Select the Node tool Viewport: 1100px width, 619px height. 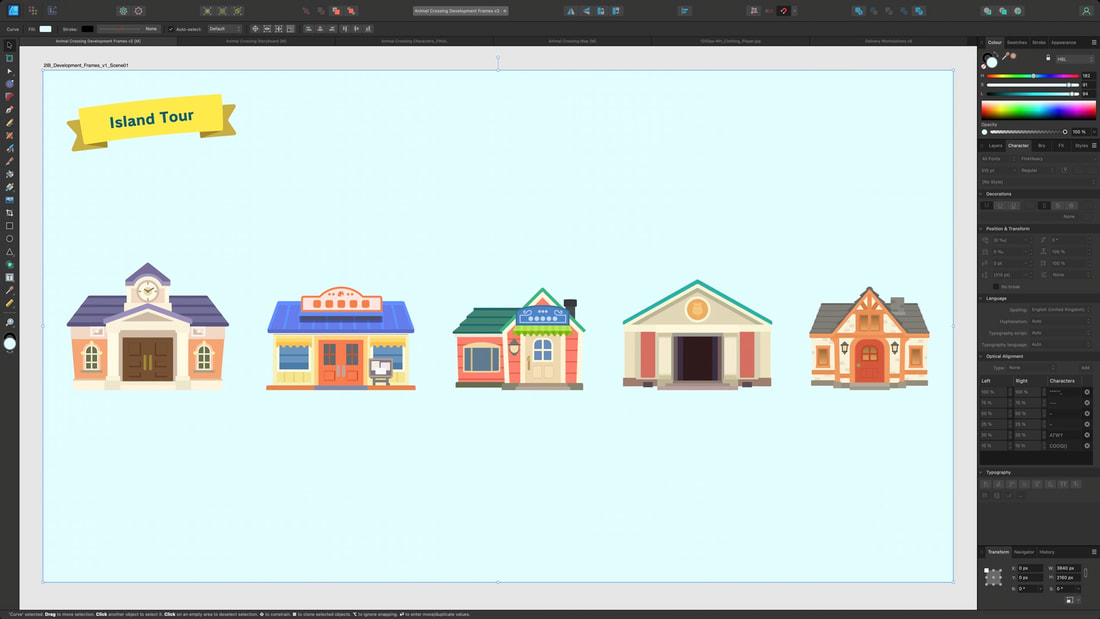tap(9, 71)
